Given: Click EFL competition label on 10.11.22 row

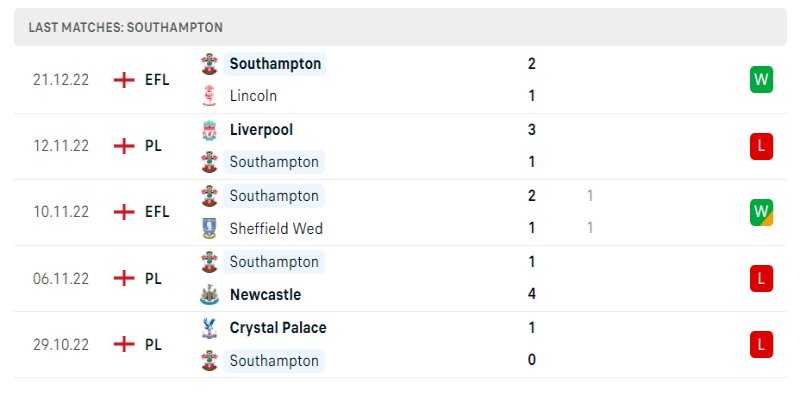Looking at the screenshot, I should [x=157, y=212].
